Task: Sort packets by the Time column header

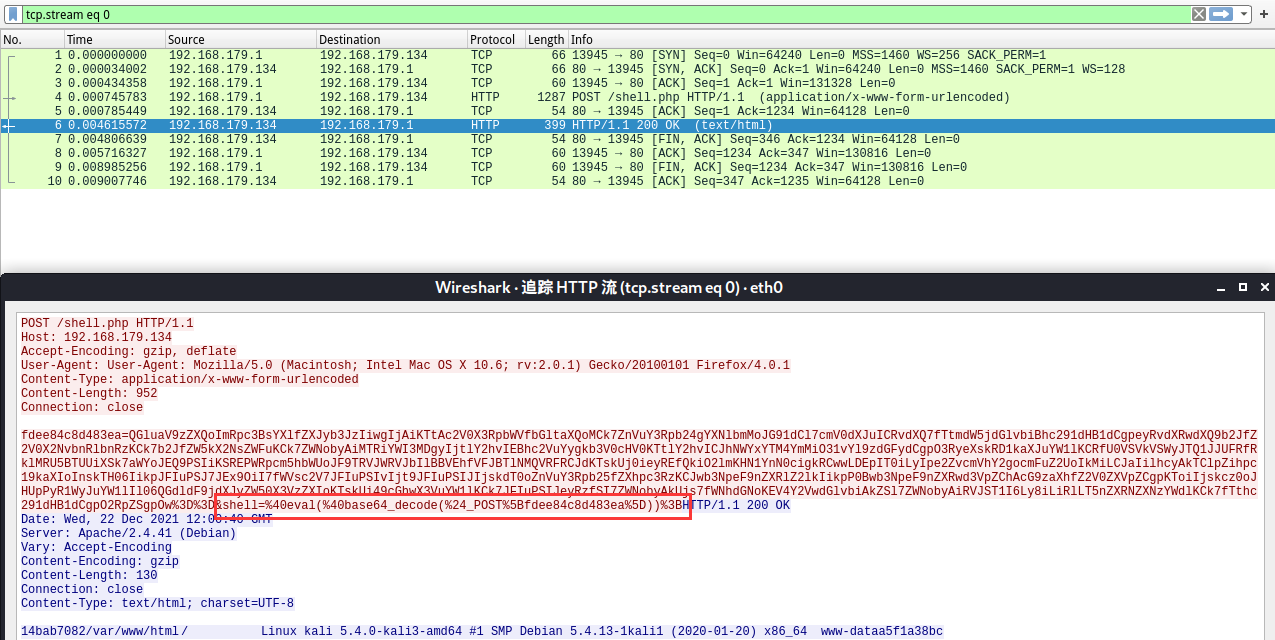Action: pos(114,39)
